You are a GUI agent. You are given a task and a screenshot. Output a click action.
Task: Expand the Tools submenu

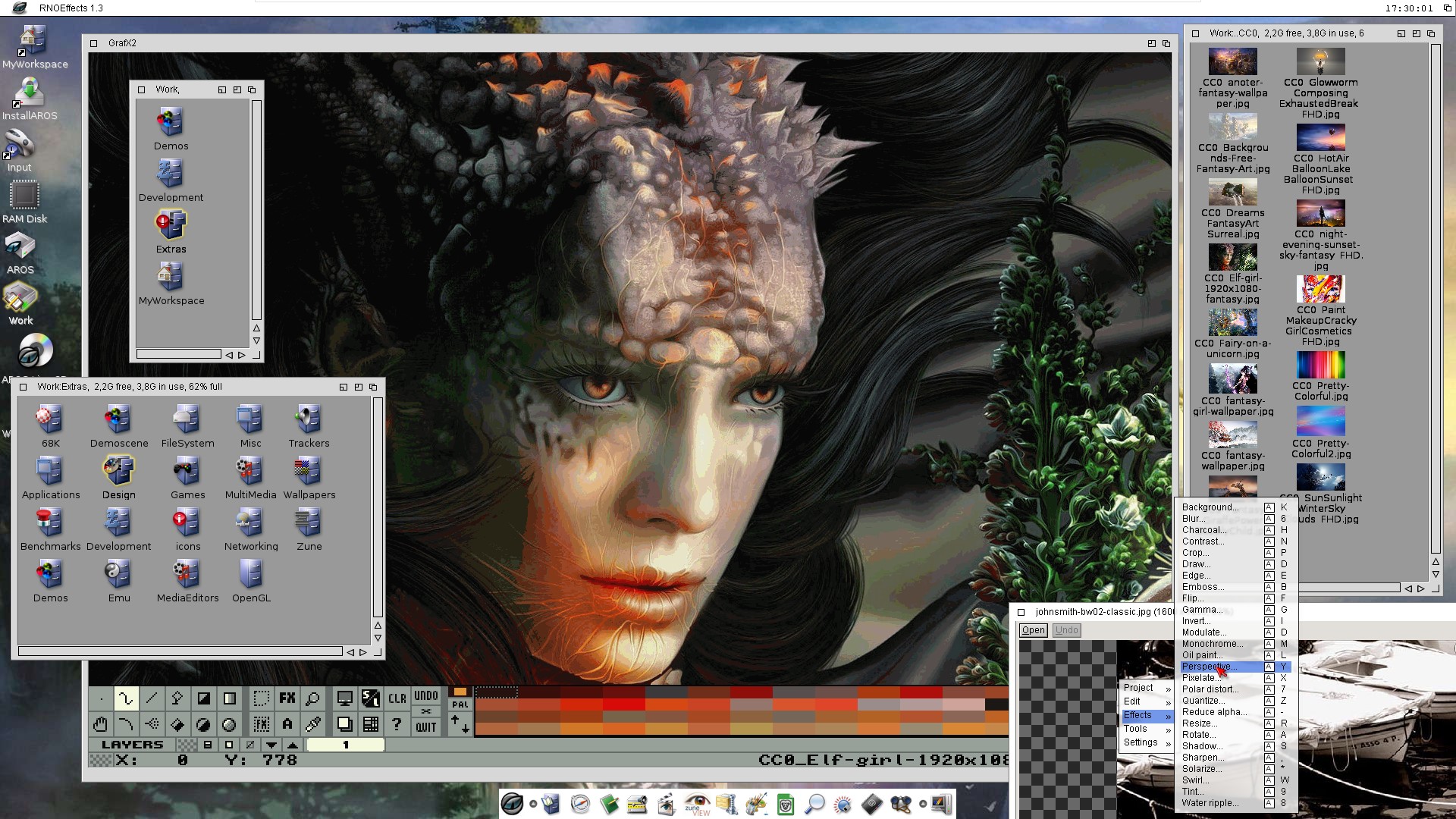coord(1147,729)
